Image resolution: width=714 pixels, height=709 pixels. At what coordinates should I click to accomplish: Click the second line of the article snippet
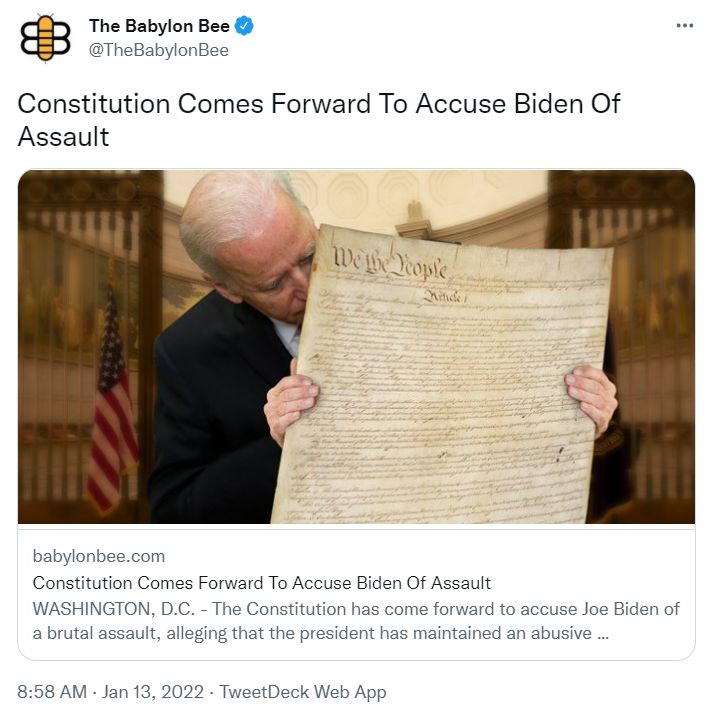(x=321, y=633)
